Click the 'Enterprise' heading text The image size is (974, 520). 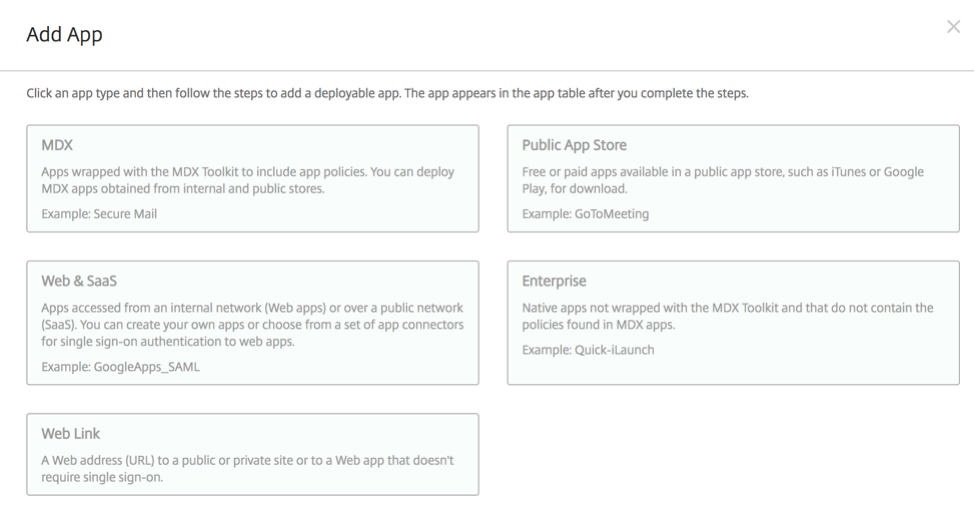click(x=553, y=281)
